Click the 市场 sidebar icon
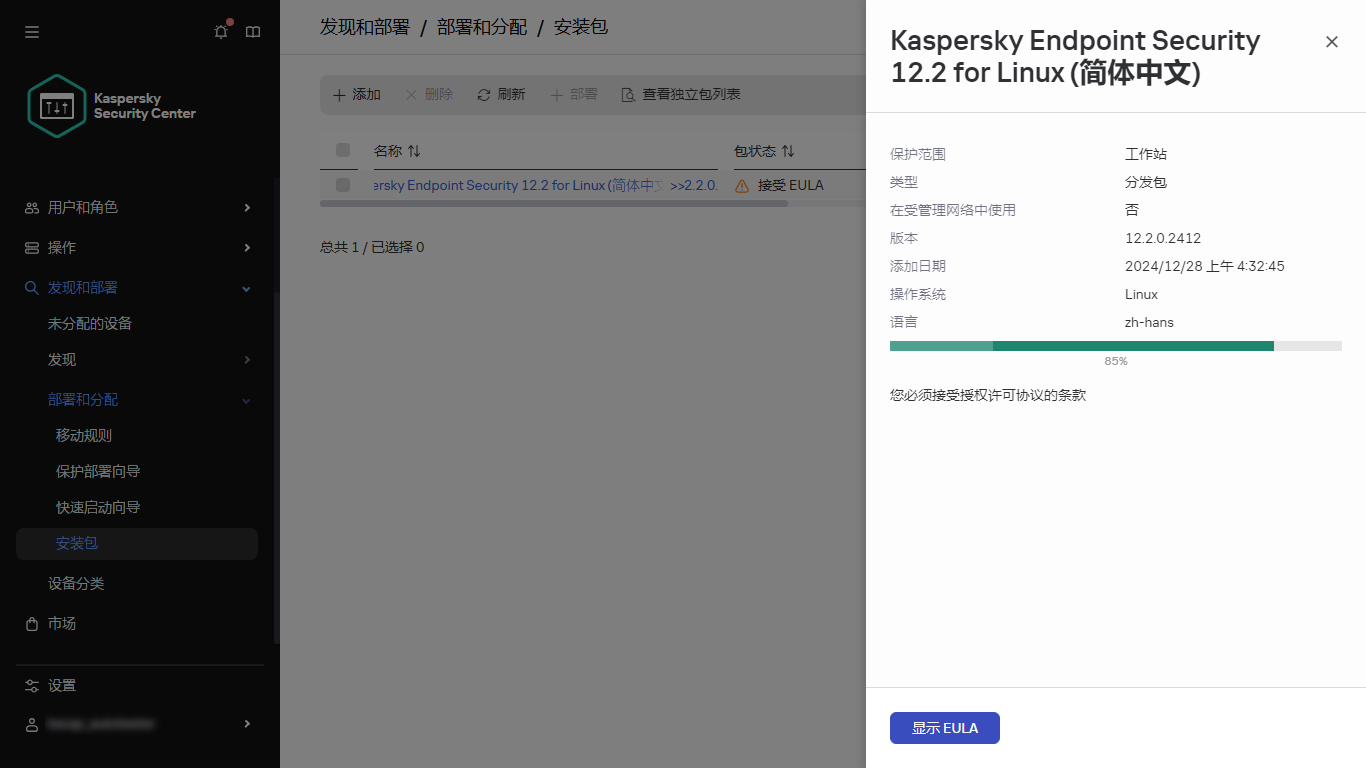 [x=31, y=623]
